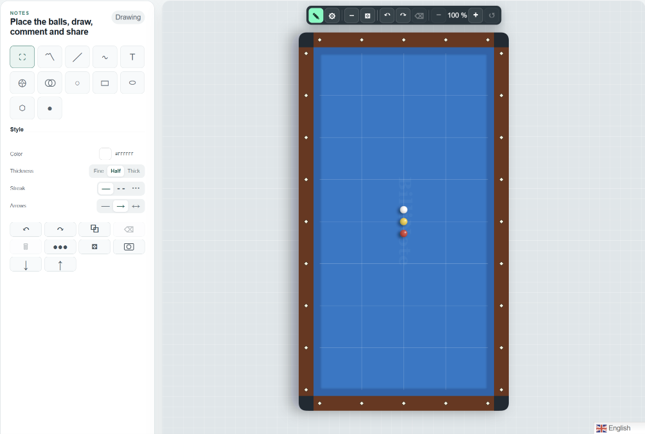Select the freehand curve tool
This screenshot has width=645, height=434.
[105, 57]
